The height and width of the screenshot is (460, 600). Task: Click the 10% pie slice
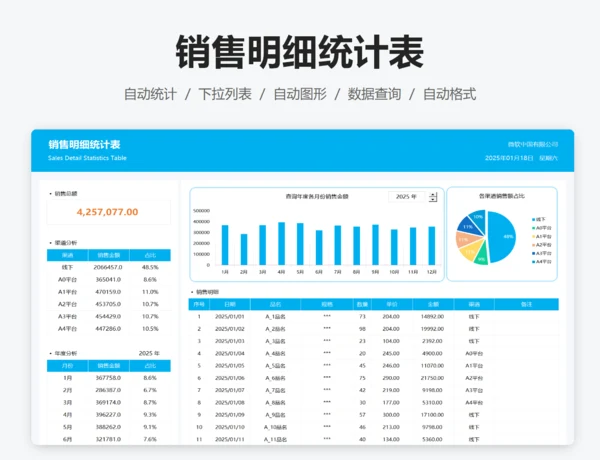tap(478, 217)
